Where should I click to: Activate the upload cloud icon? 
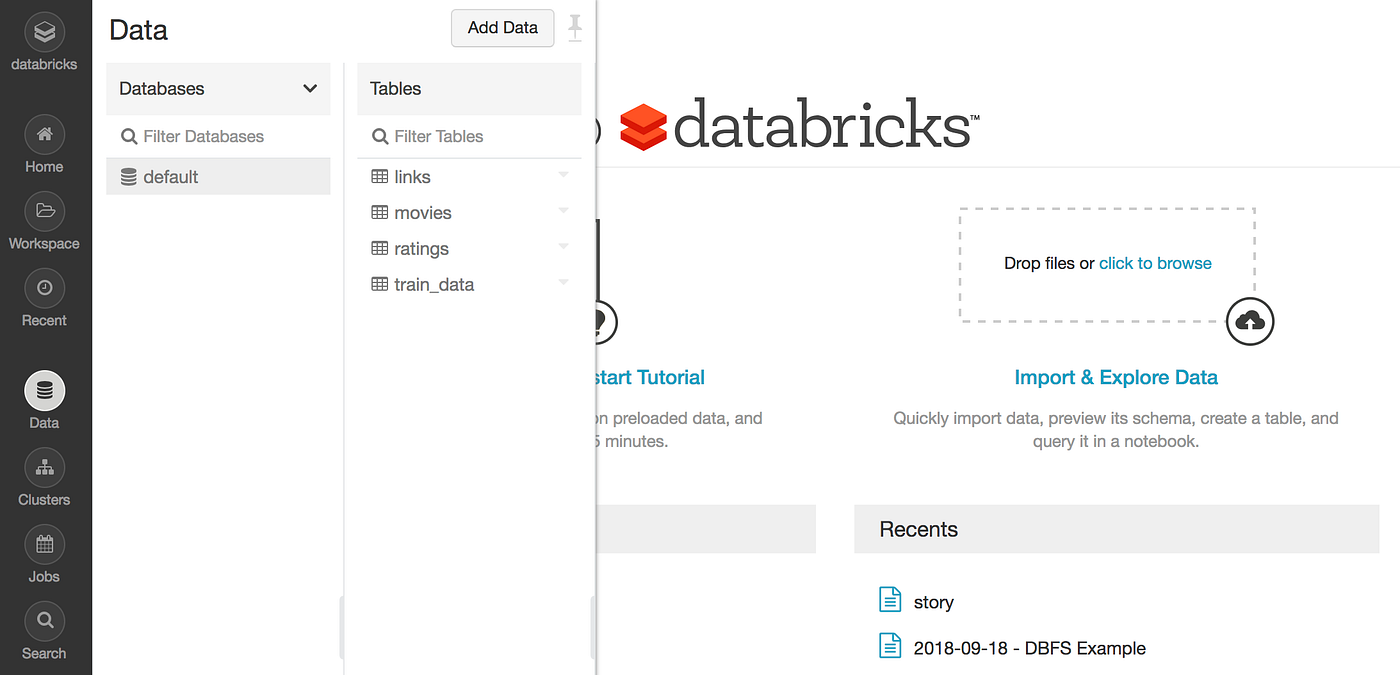[x=1249, y=321]
